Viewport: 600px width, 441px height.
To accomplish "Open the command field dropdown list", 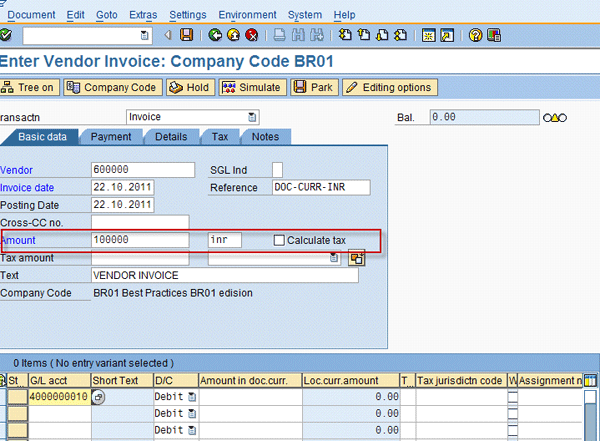I will coord(144,36).
